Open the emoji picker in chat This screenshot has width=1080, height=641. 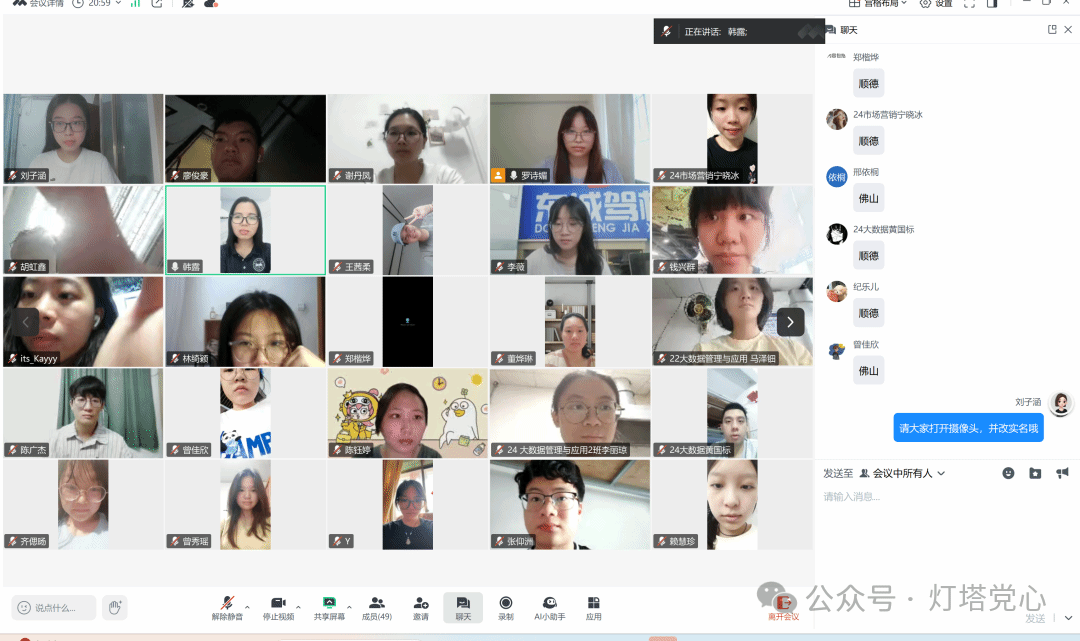click(x=1008, y=473)
